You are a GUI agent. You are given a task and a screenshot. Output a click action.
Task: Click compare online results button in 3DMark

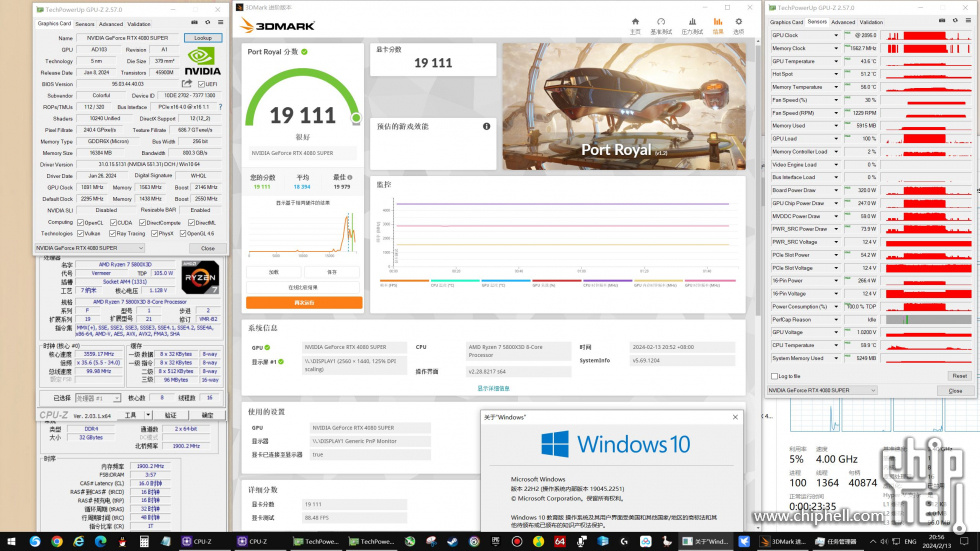[x=302, y=287]
